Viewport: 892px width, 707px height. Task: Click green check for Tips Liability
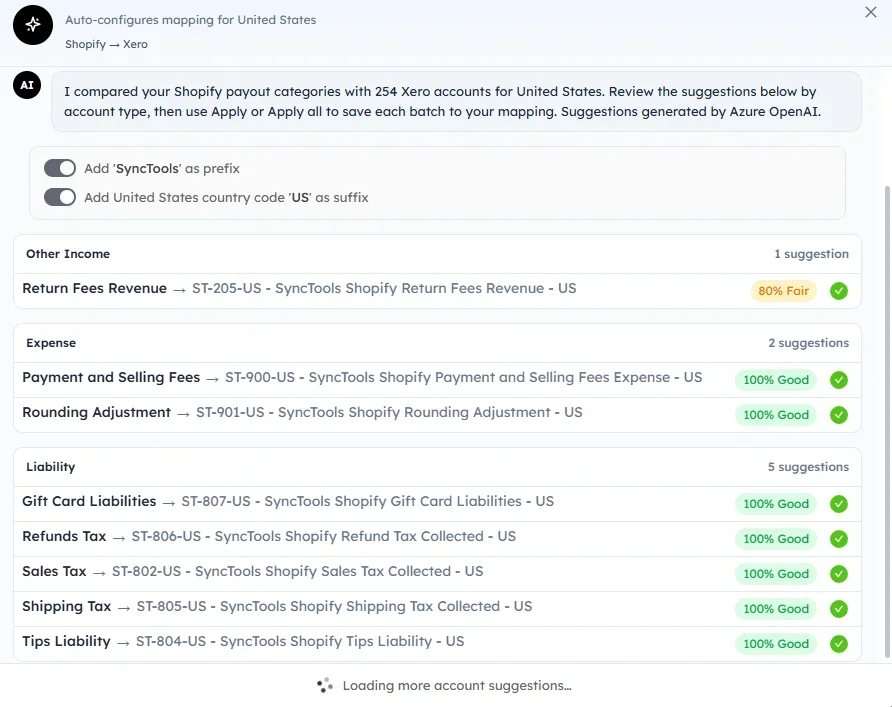click(839, 644)
